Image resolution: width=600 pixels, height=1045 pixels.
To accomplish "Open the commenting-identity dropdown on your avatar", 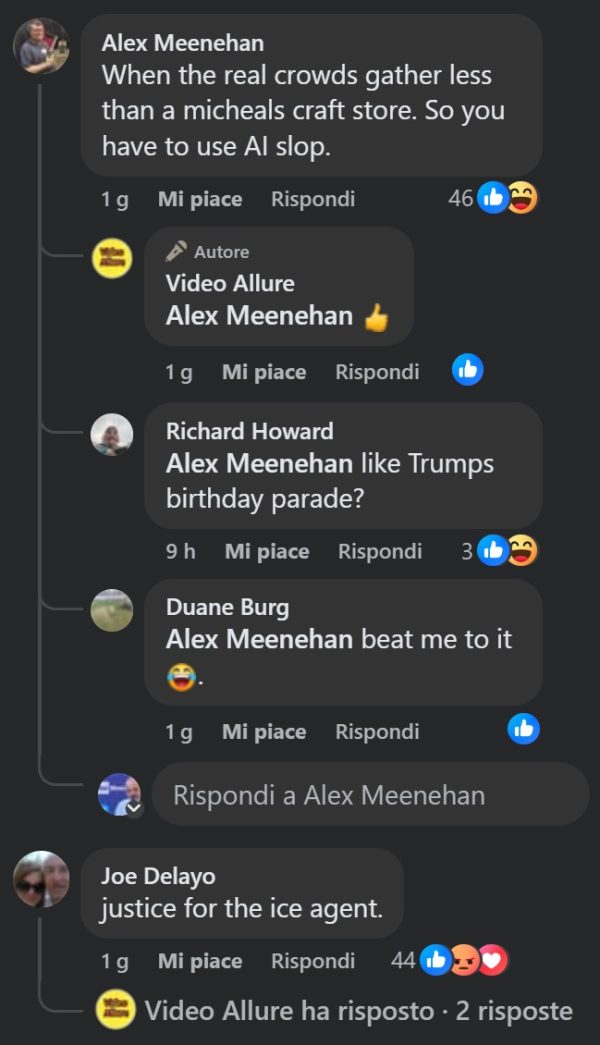I will click(x=134, y=808).
